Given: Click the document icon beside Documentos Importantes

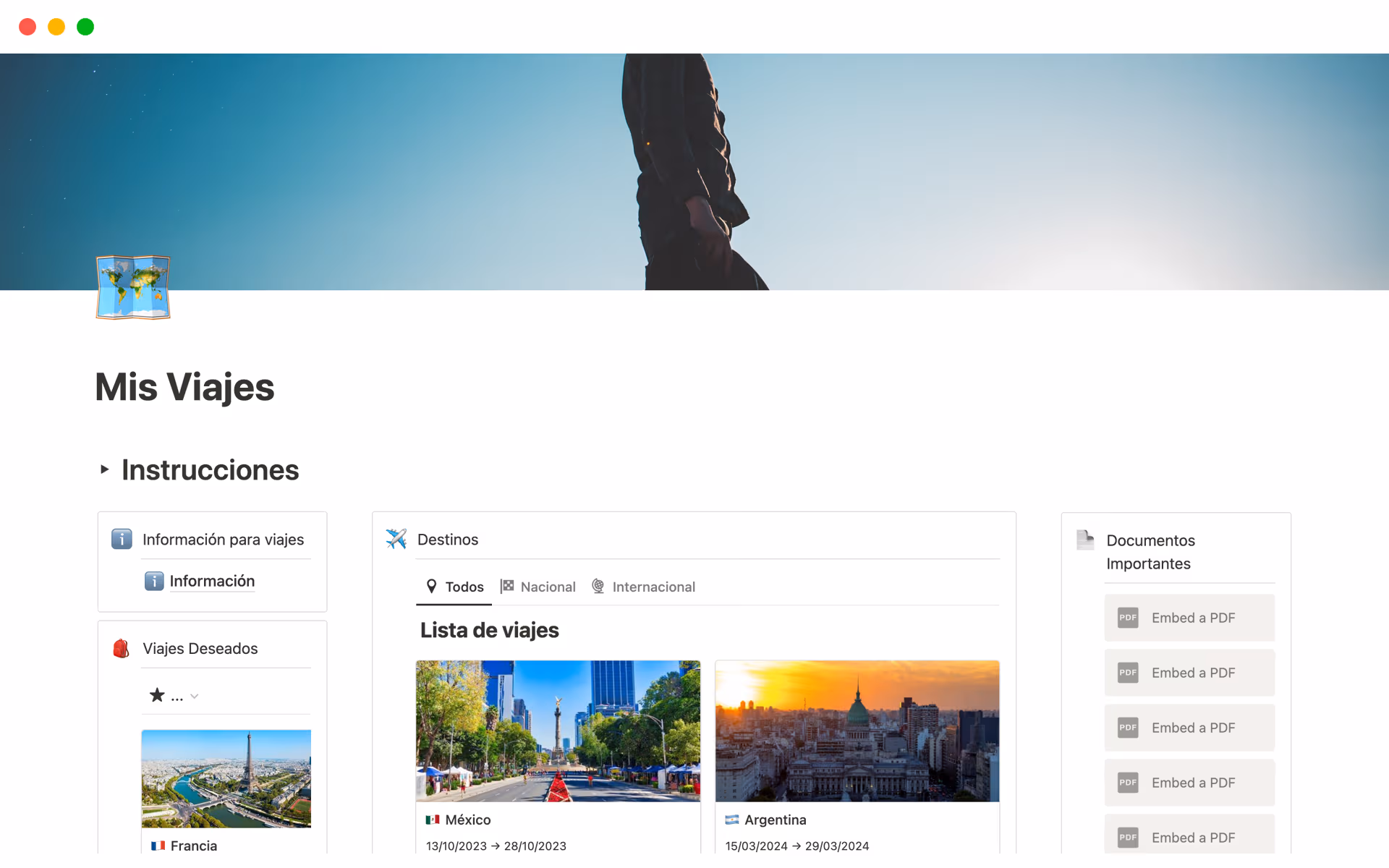Looking at the screenshot, I should click(x=1085, y=540).
